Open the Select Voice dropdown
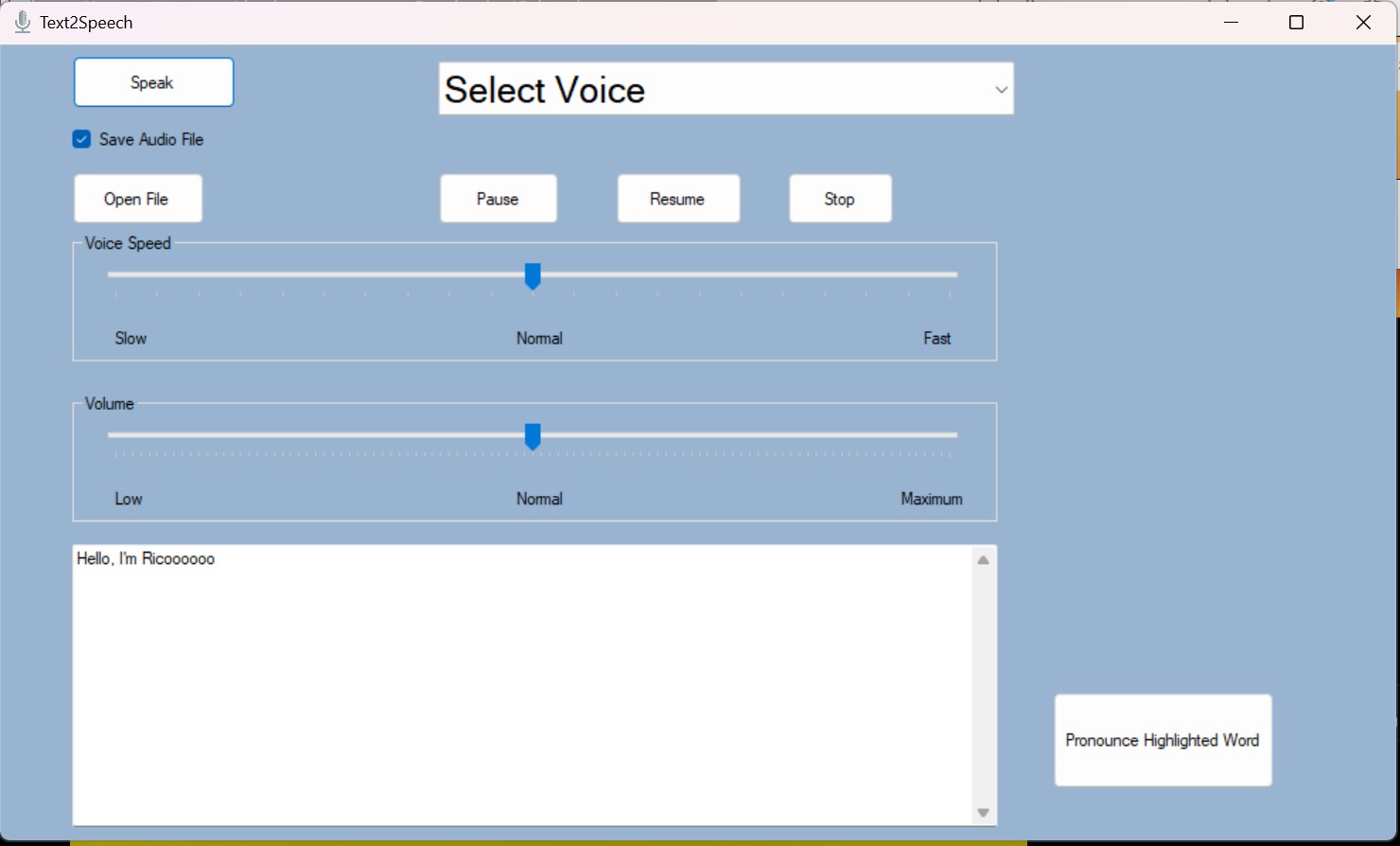This screenshot has width=1400, height=846. coord(726,89)
